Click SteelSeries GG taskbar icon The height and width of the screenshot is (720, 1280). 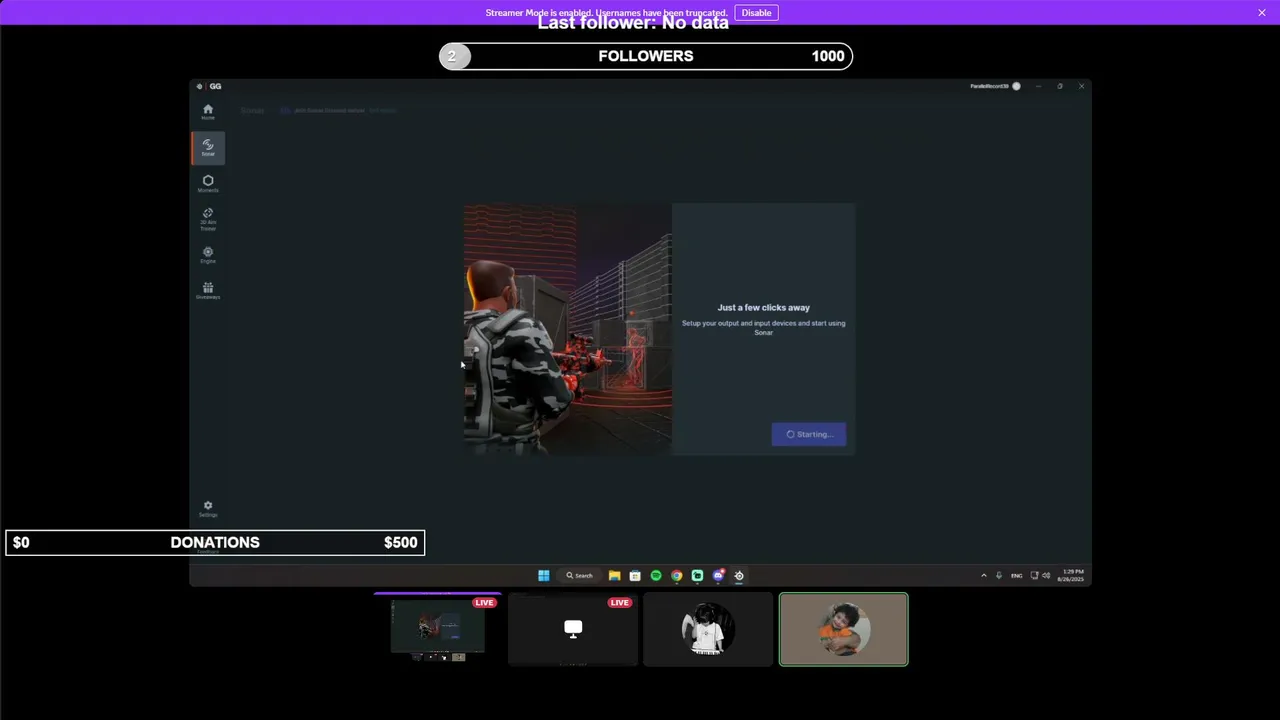point(739,575)
